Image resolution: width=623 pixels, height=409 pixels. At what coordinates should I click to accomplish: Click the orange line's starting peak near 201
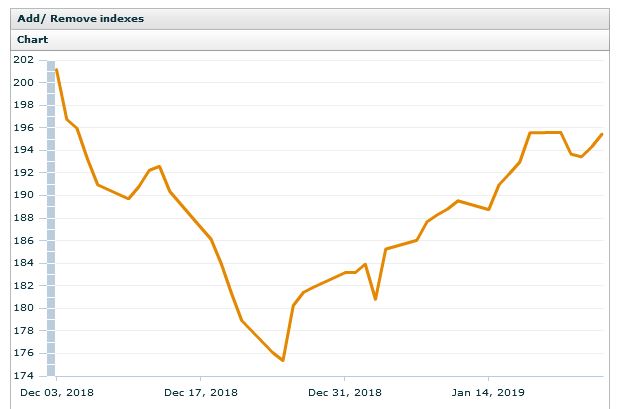57,70
